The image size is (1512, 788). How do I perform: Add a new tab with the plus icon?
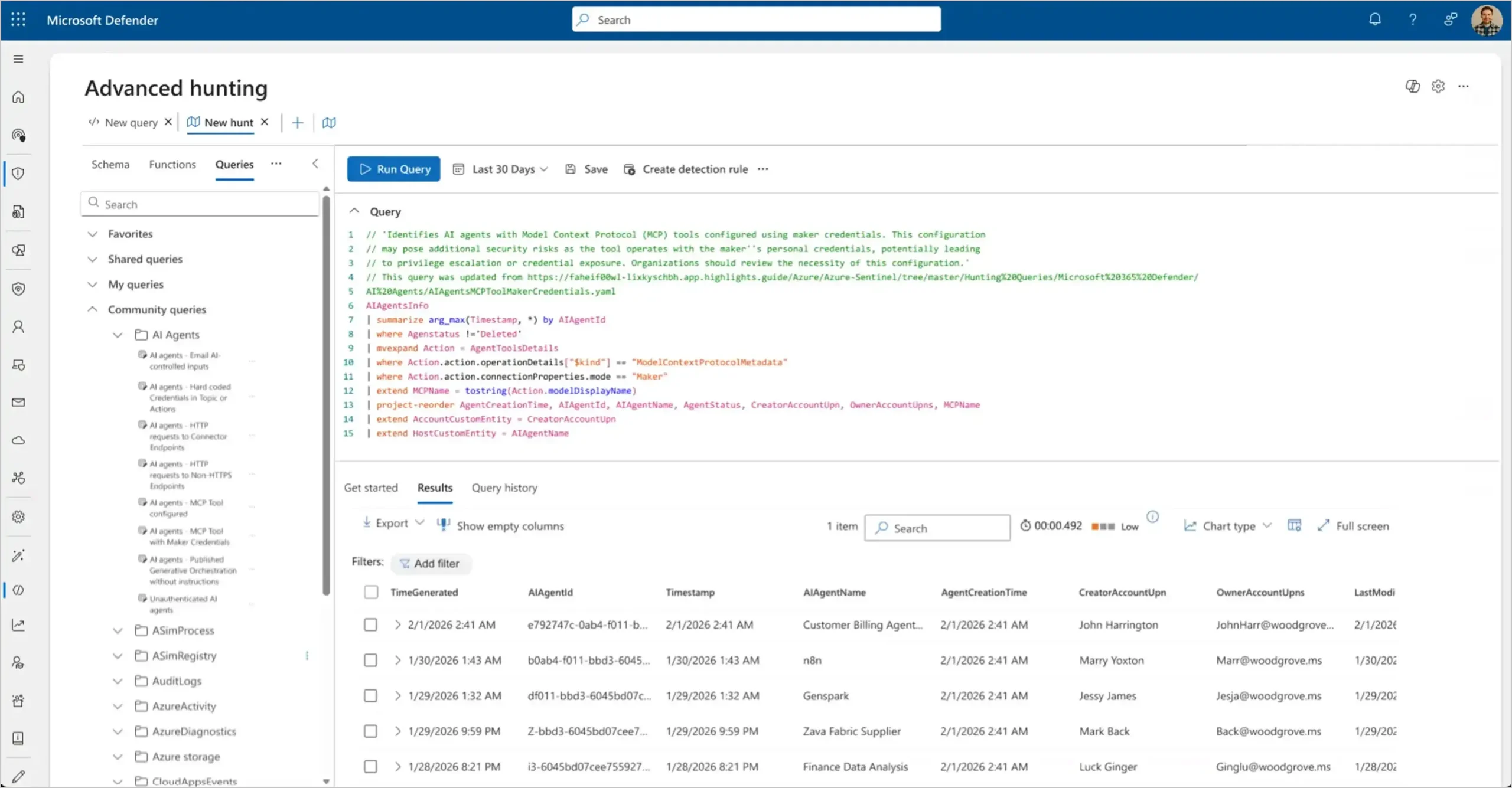pyautogui.click(x=298, y=123)
